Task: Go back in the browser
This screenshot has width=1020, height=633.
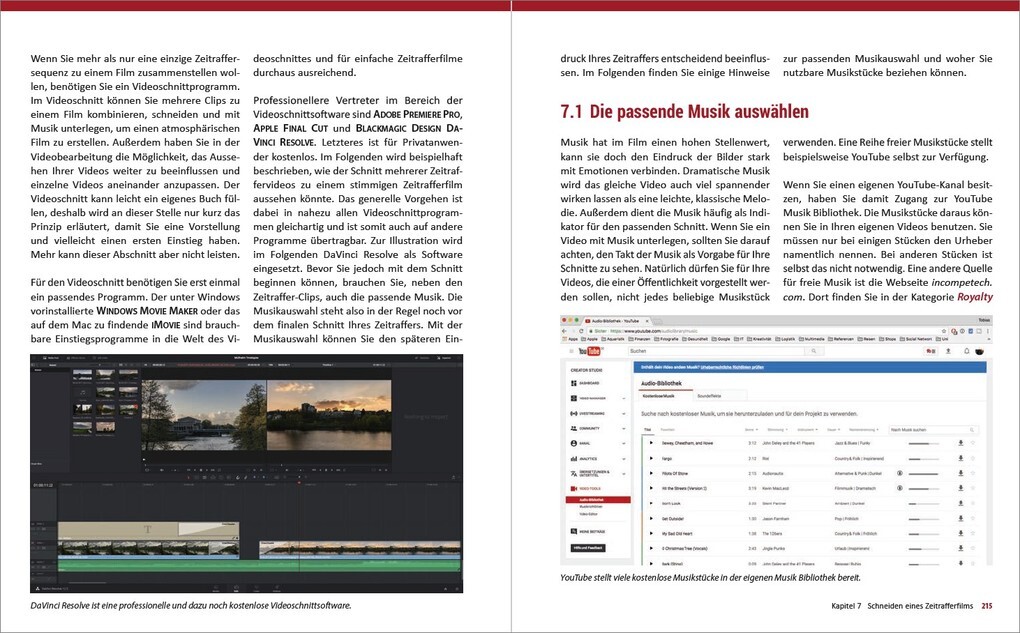Action: coord(563,331)
